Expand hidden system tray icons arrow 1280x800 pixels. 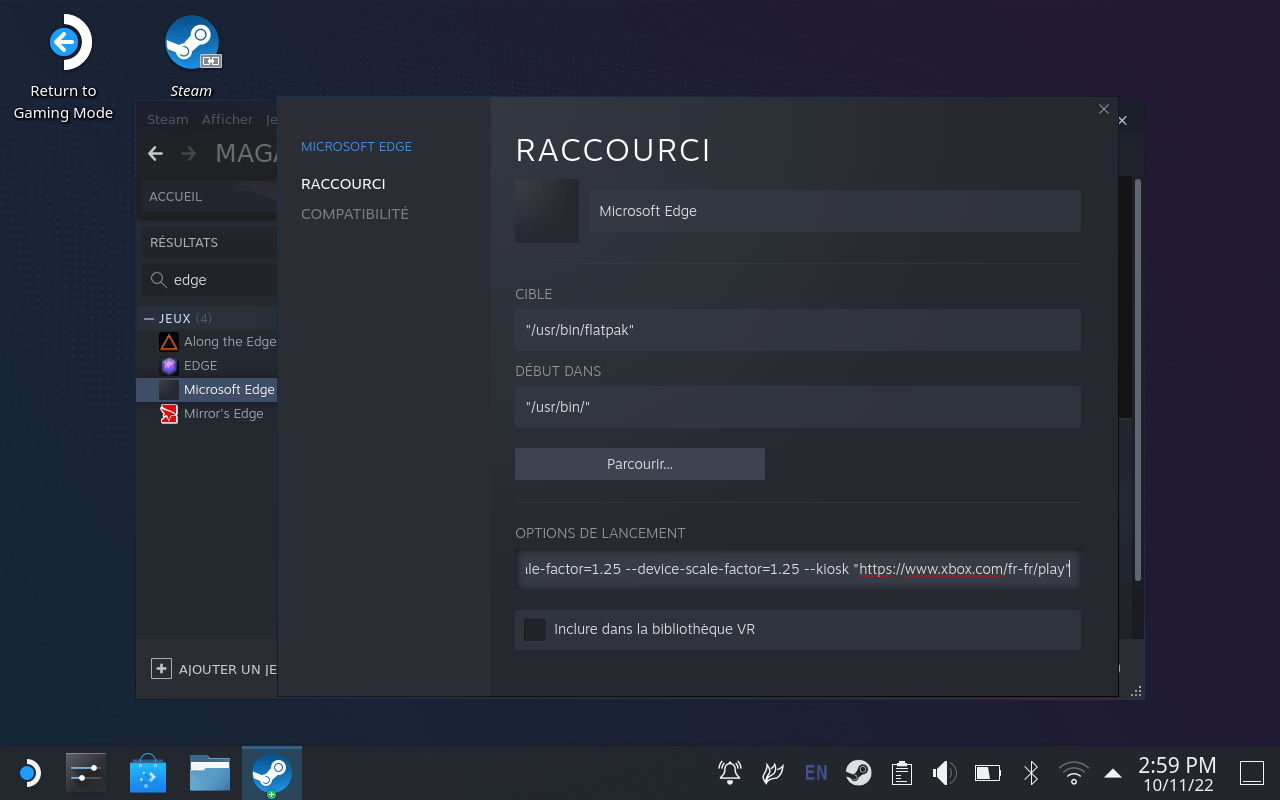[x=1113, y=772]
